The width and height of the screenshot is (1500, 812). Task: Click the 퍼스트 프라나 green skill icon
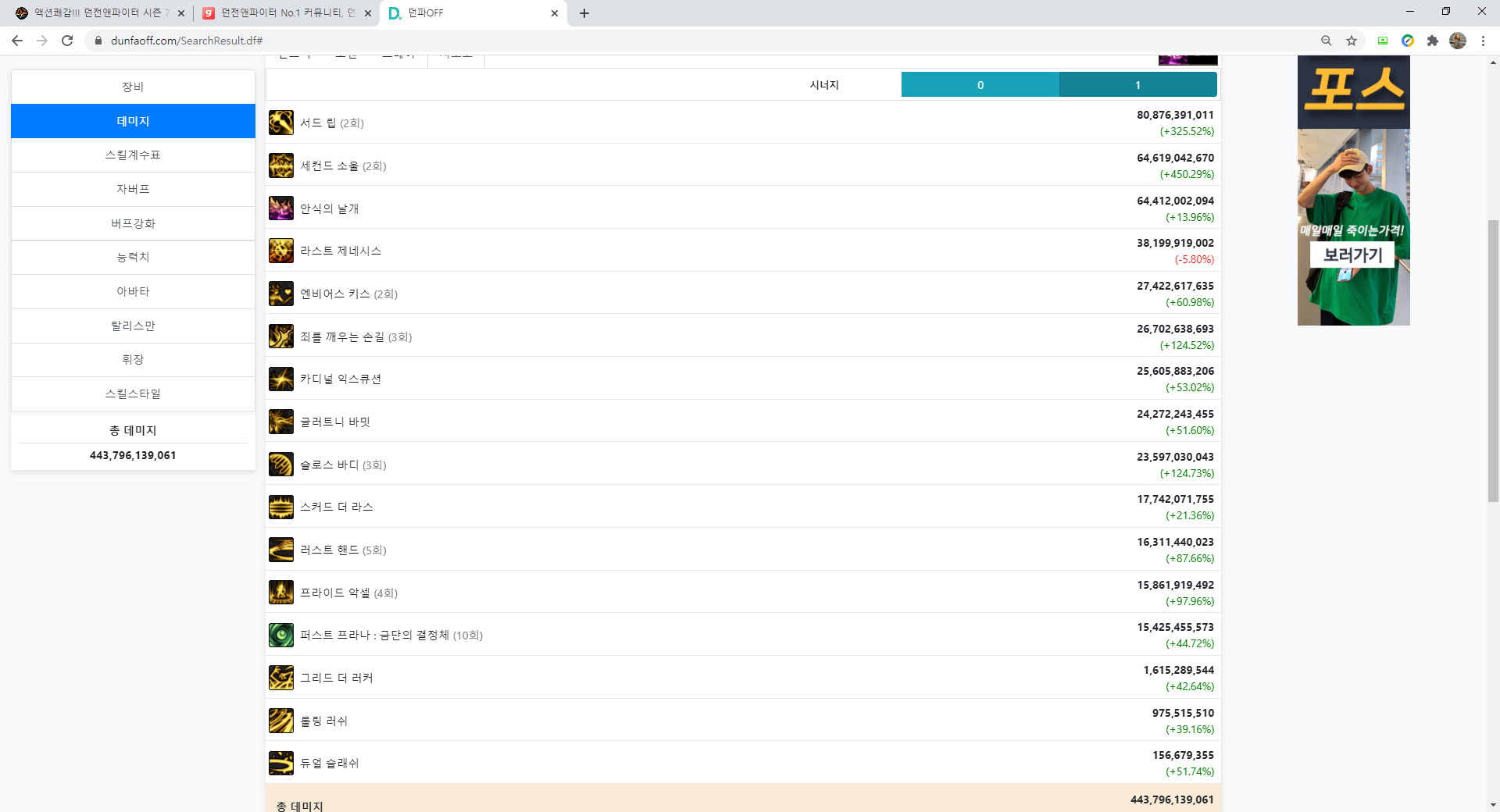[x=280, y=636]
